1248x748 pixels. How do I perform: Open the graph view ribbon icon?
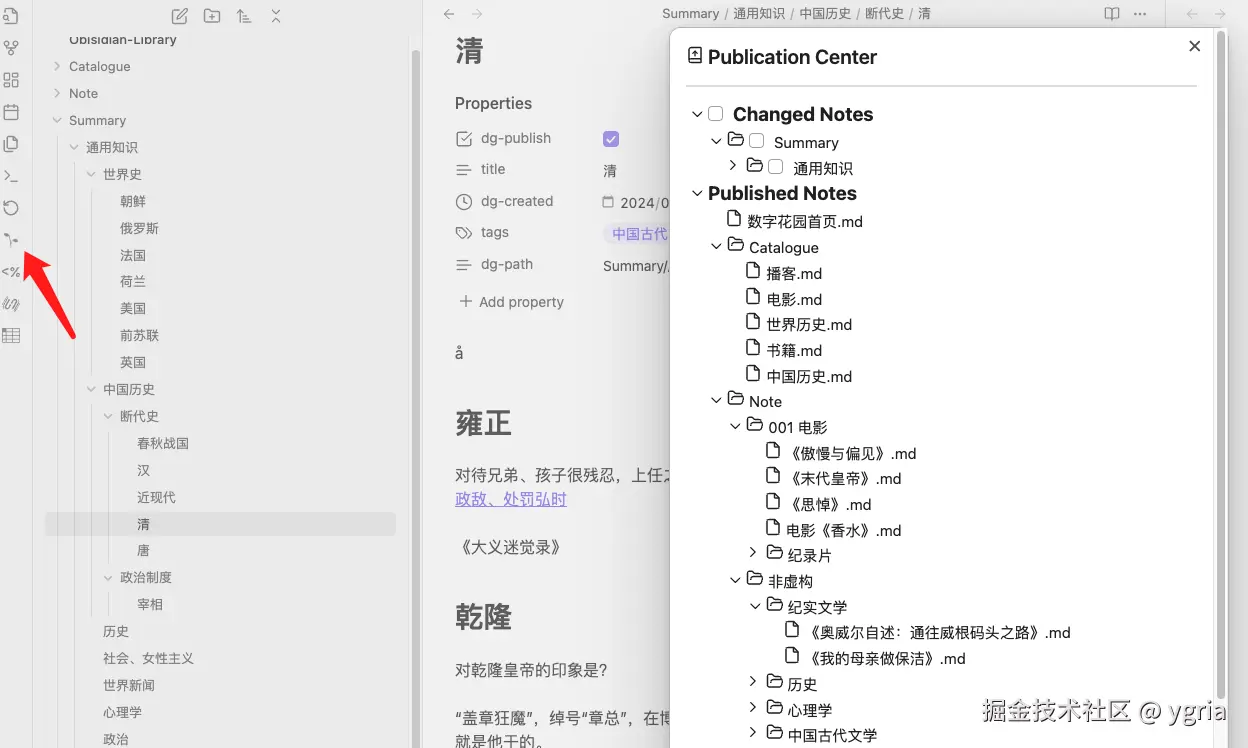tap(11, 48)
